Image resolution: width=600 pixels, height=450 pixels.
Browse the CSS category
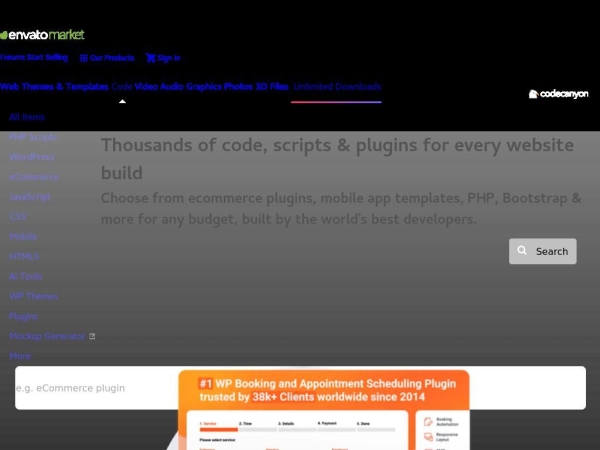click(x=18, y=217)
